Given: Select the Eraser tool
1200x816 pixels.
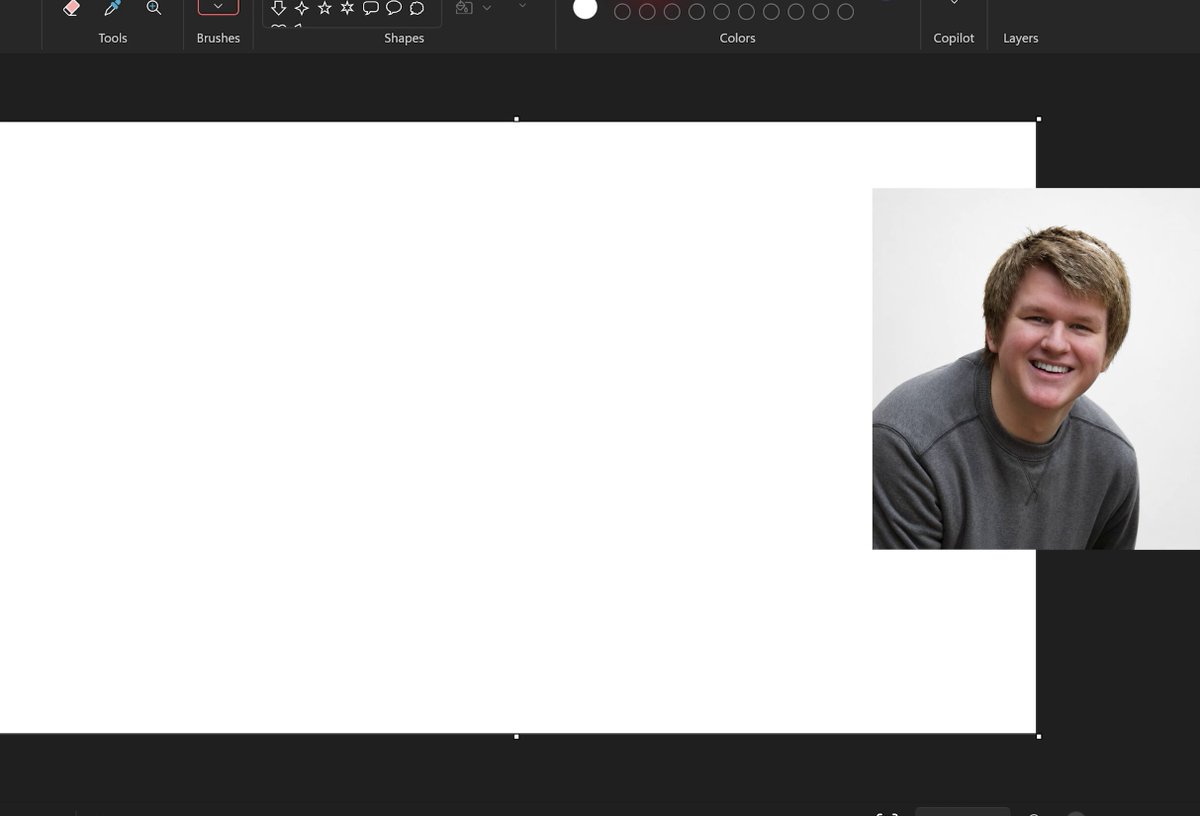Looking at the screenshot, I should [x=71, y=8].
